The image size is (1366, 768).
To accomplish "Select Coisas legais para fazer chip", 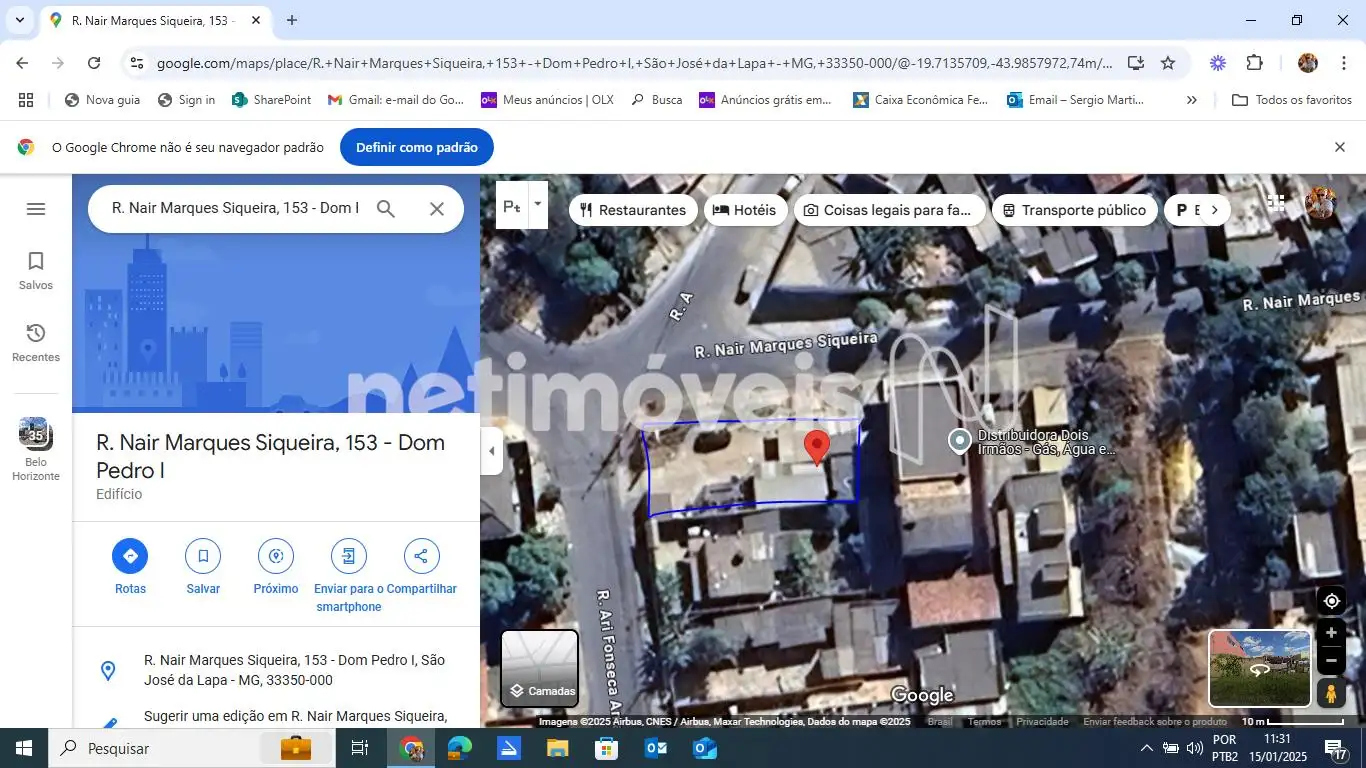I will point(890,210).
